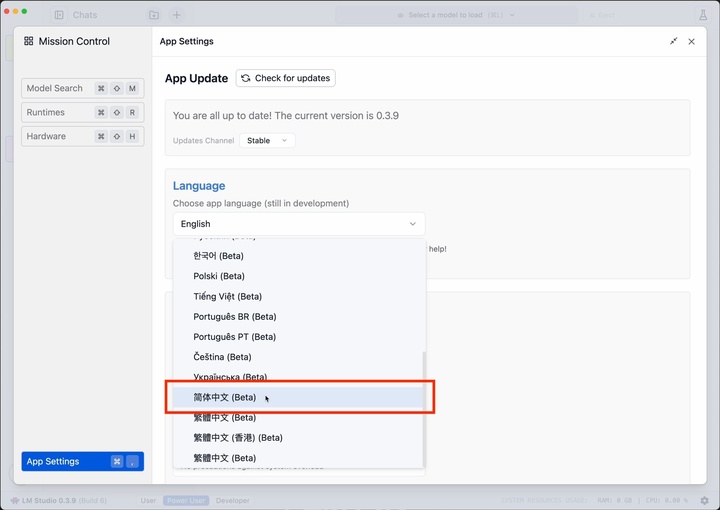The height and width of the screenshot is (510, 720).
Task: Open the English language combo box
Action: point(299,224)
